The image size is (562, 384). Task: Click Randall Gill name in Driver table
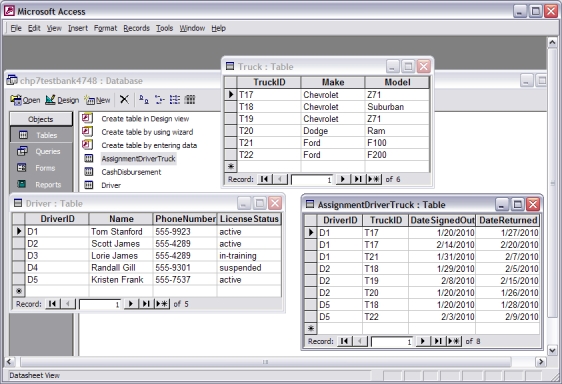(121, 267)
